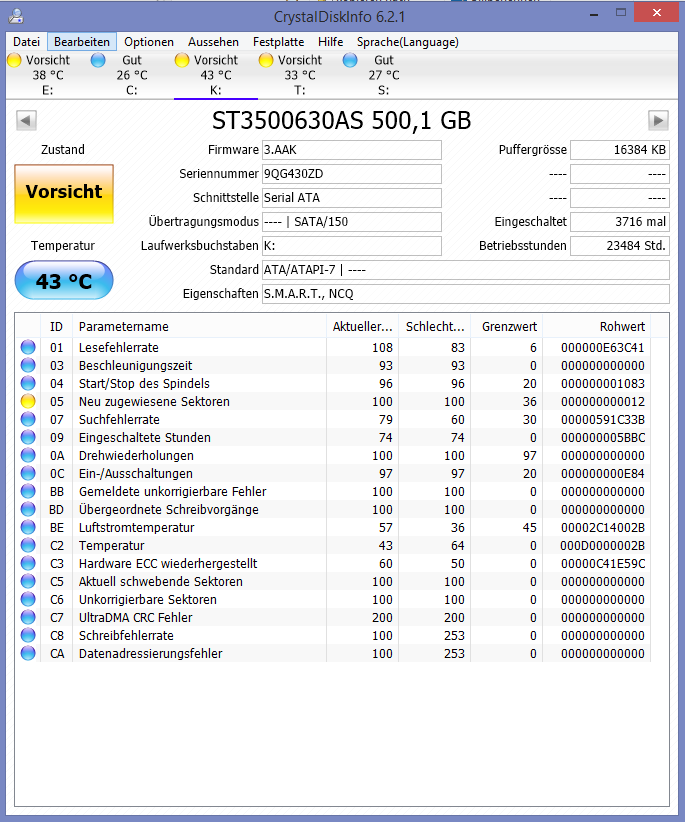Viewport: 685px width, 822px height.
Task: Click status orb for Übergeordnete Schreibvorgänge
Action: point(28,509)
